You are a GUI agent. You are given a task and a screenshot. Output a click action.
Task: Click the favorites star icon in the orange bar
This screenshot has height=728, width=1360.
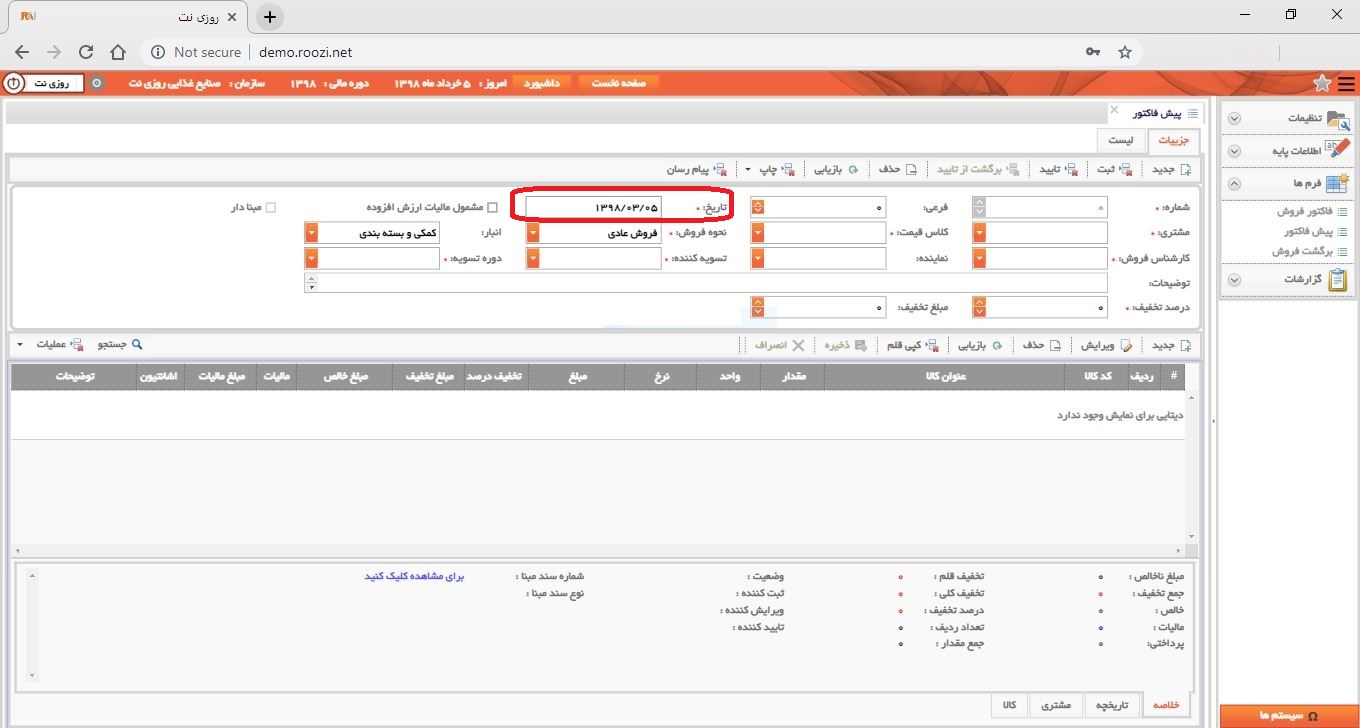point(1322,83)
